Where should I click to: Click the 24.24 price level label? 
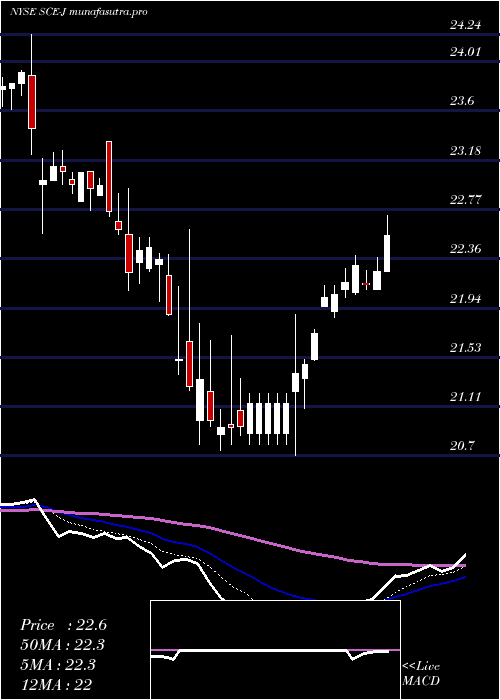click(465, 25)
